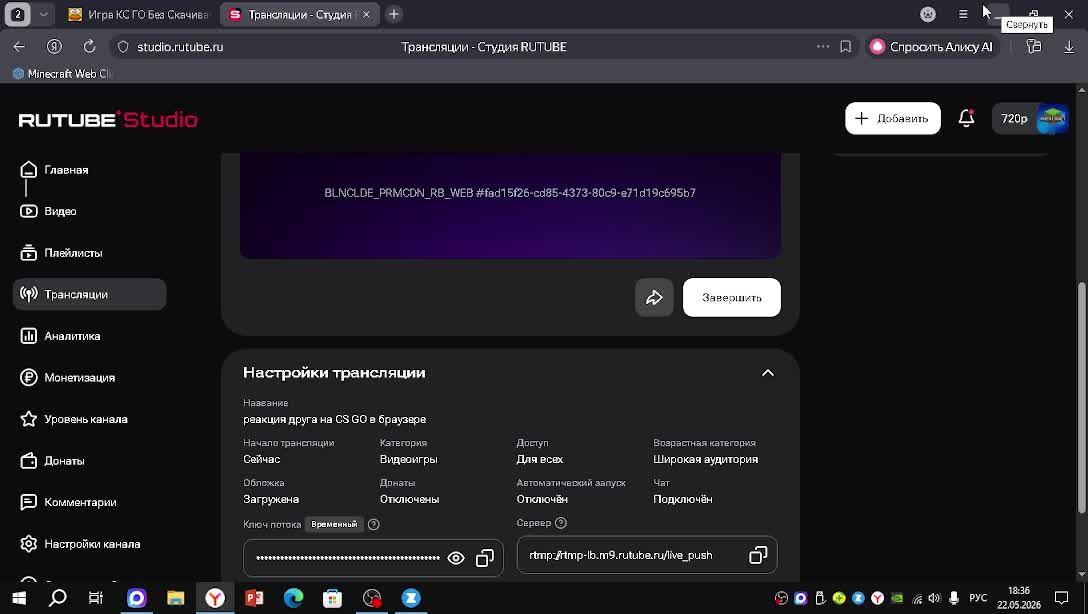Open the sidebar panel icon in toolbar
This screenshot has height=614, width=1088.
pyautogui.click(x=1034, y=46)
